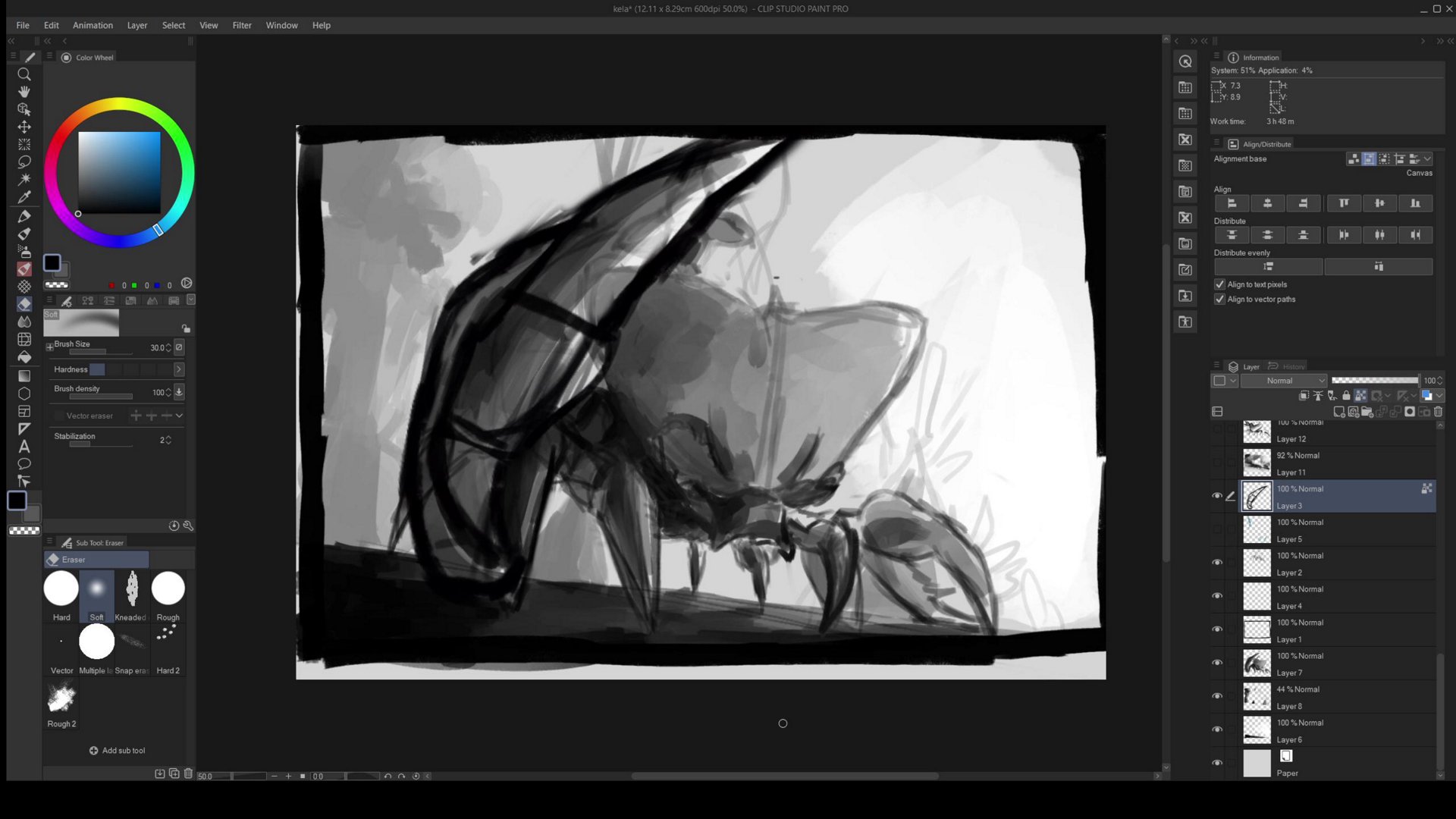The height and width of the screenshot is (819, 1456).
Task: Hide Layer 7 with eye icon
Action: [x=1217, y=663]
